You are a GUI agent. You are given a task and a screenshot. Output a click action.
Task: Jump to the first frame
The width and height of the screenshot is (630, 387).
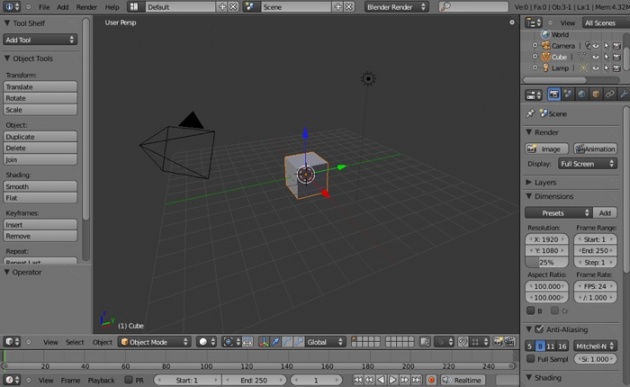pos(358,380)
